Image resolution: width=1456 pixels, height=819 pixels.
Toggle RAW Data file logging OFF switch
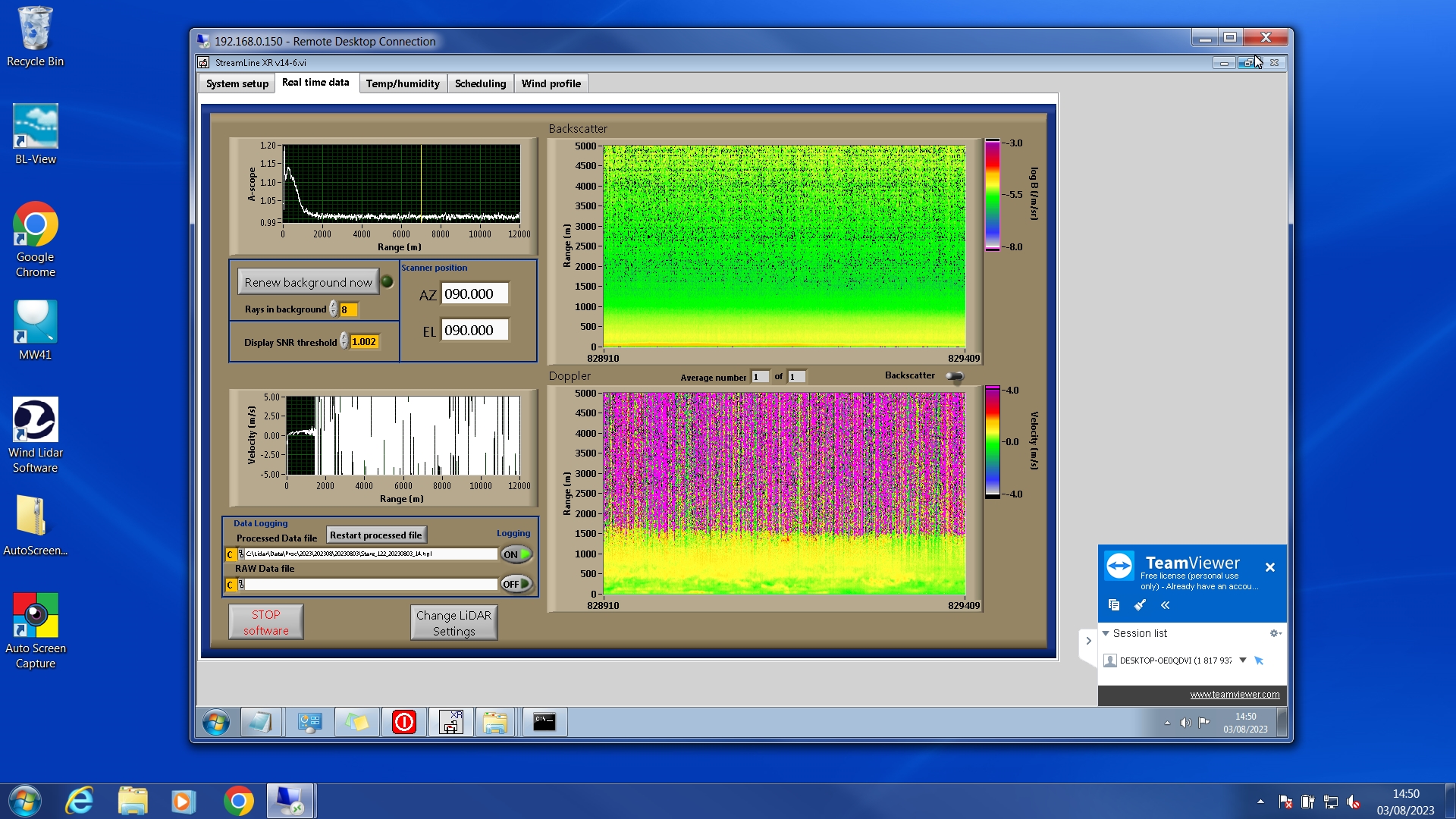pos(516,584)
